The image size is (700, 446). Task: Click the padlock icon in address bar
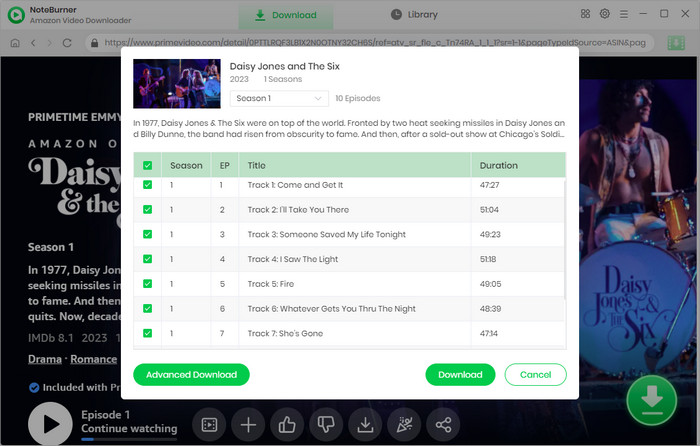(94, 43)
